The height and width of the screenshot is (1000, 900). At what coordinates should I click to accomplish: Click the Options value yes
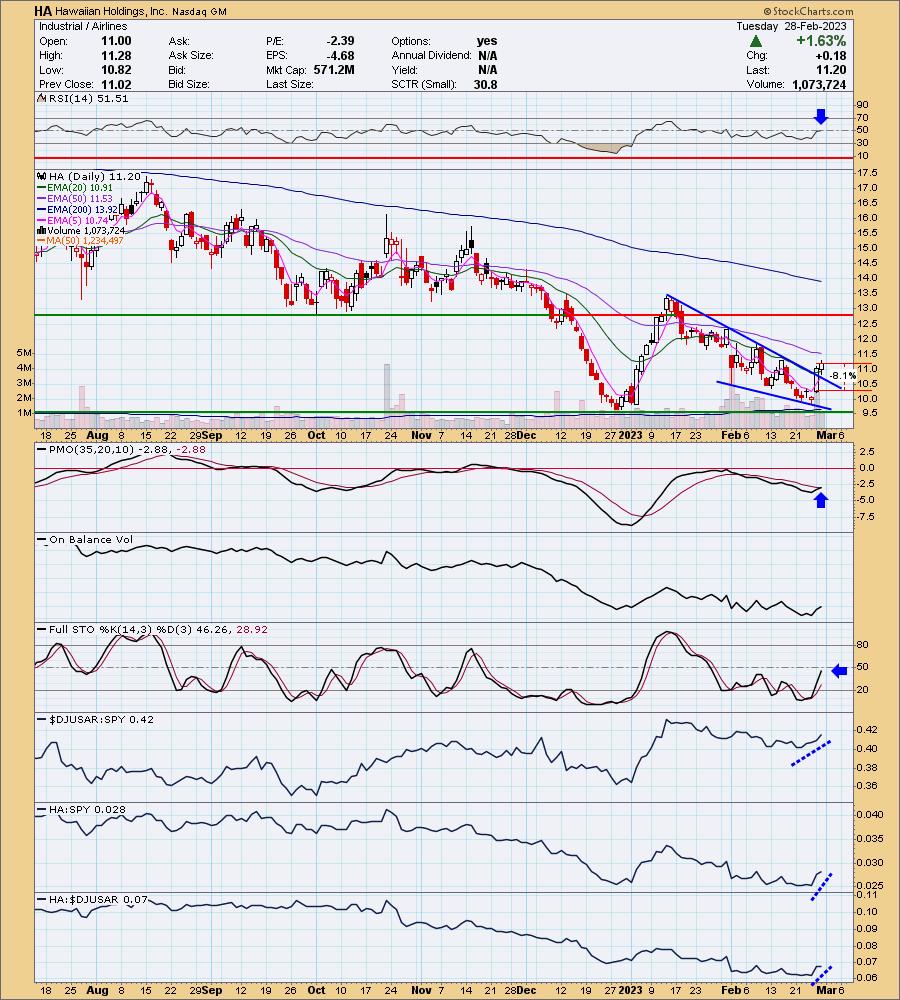(x=487, y=41)
